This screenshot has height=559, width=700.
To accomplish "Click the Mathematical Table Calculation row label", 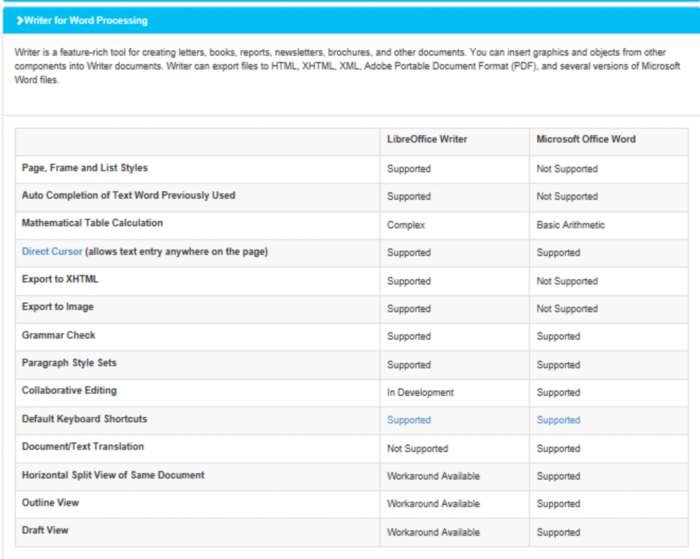I will coord(92,223).
